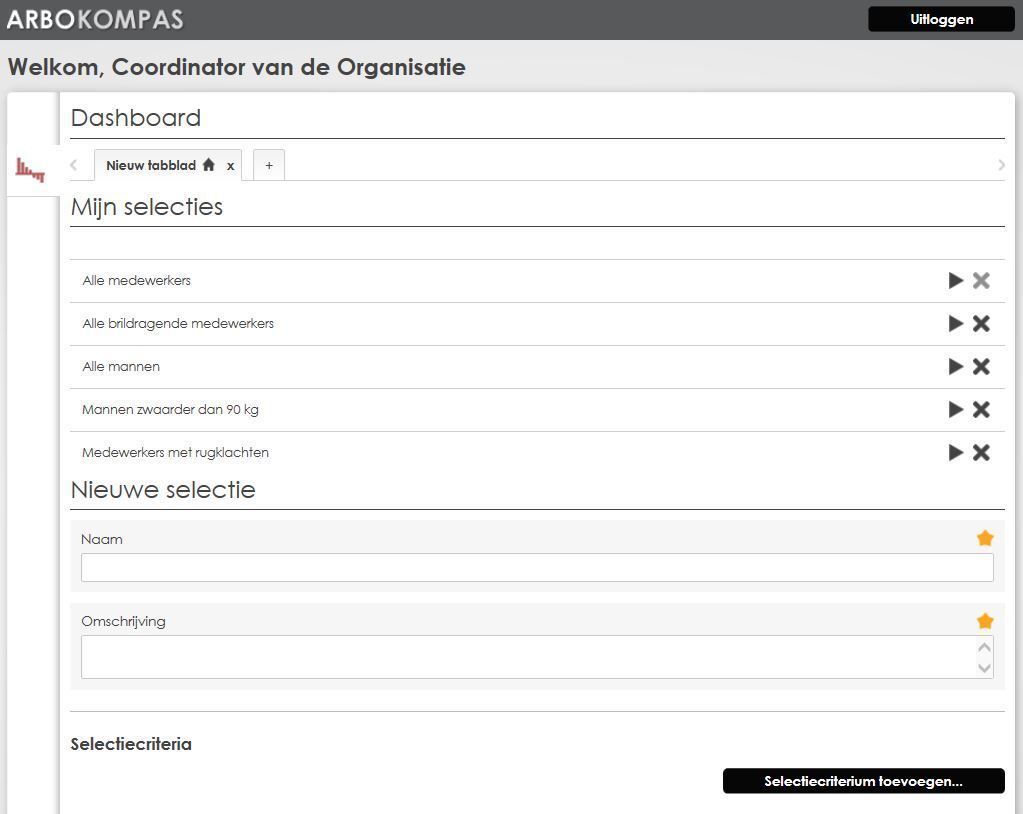Close the 'Nieuw tabblad' tab

[x=230, y=166]
